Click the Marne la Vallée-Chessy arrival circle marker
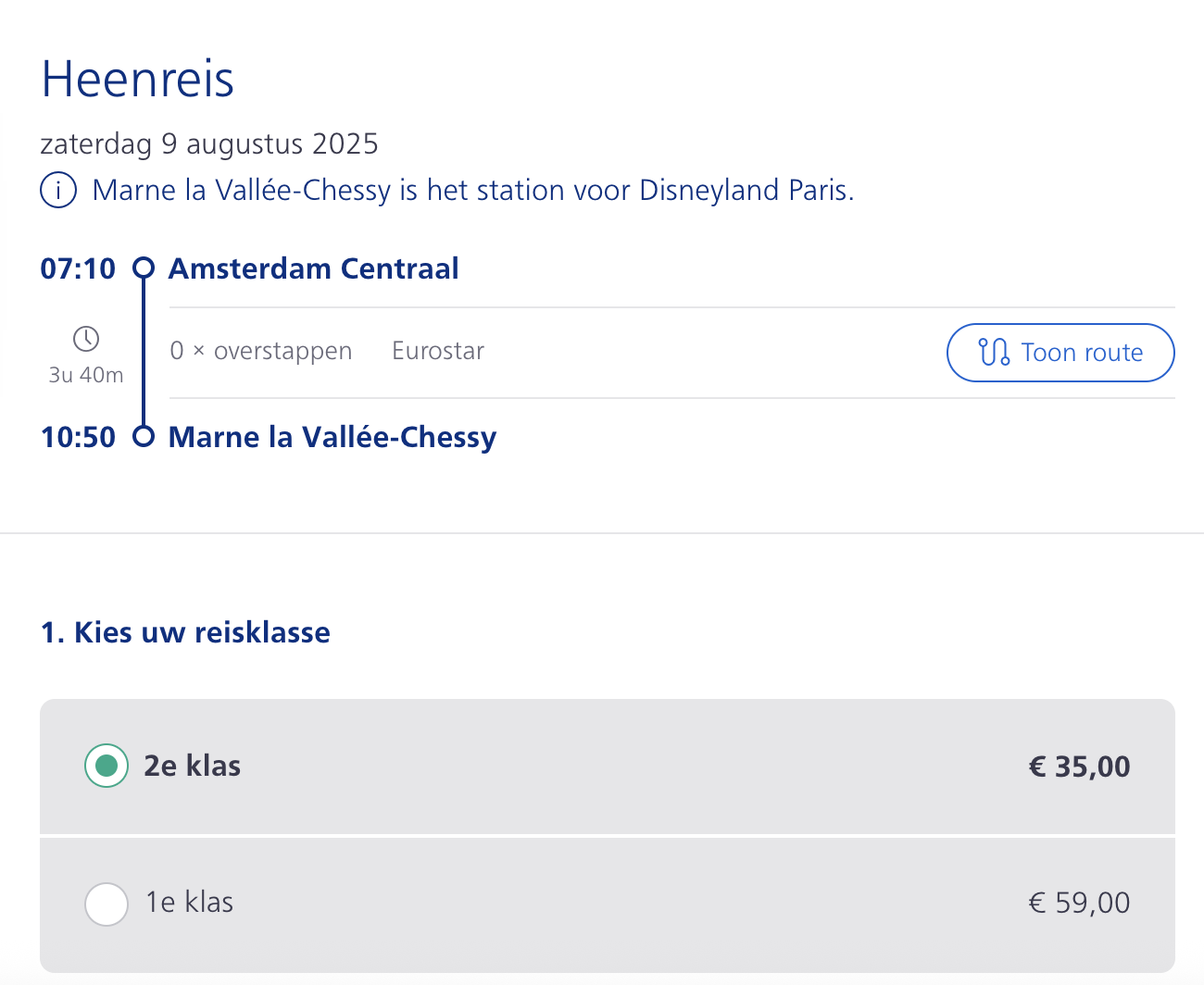 click(143, 436)
